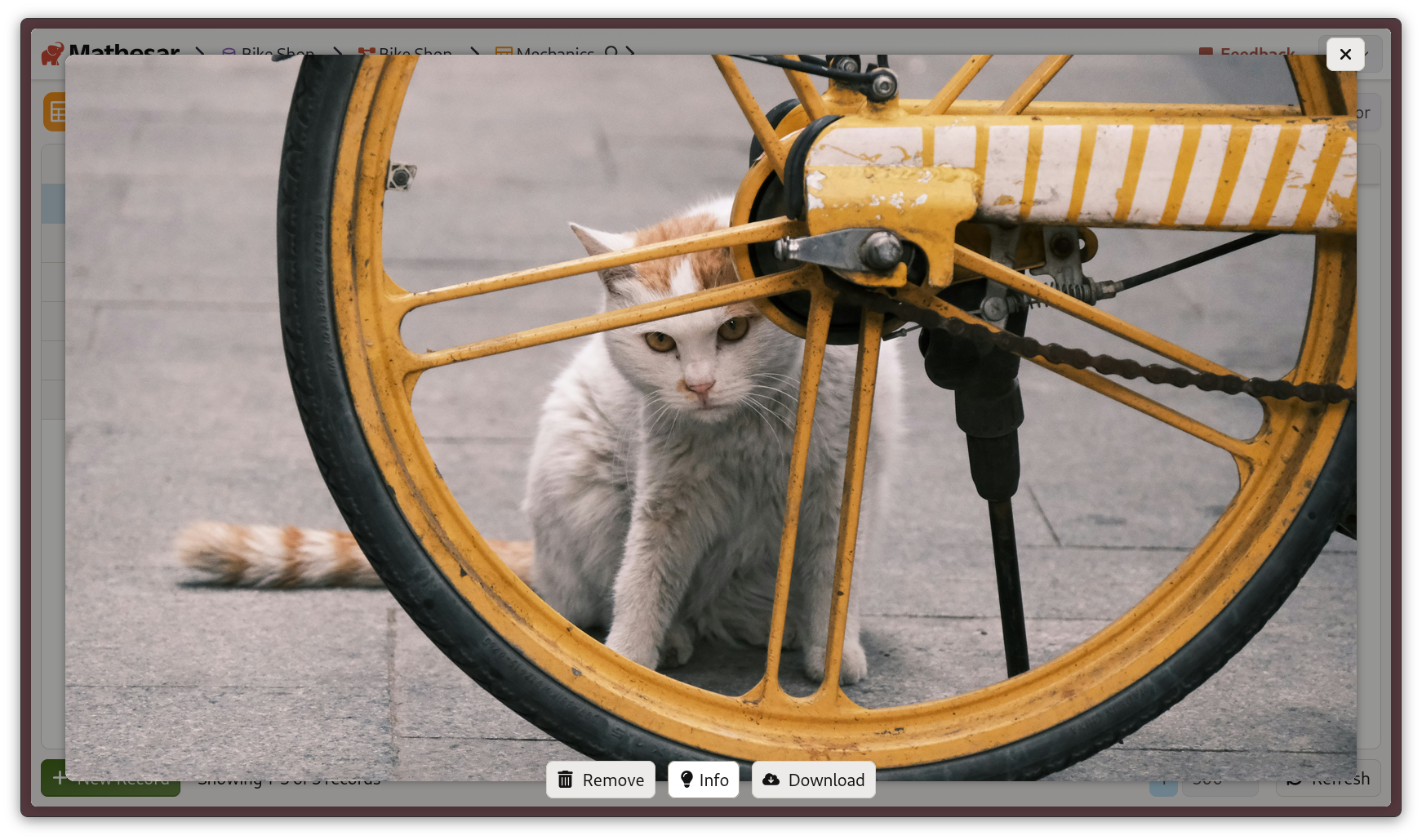
Task: Click the breadcrumb magnifier search icon
Action: tap(611, 52)
